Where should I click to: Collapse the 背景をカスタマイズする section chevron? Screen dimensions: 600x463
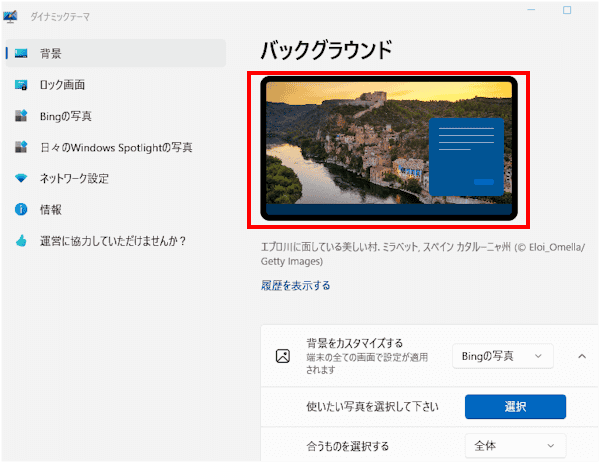582,356
